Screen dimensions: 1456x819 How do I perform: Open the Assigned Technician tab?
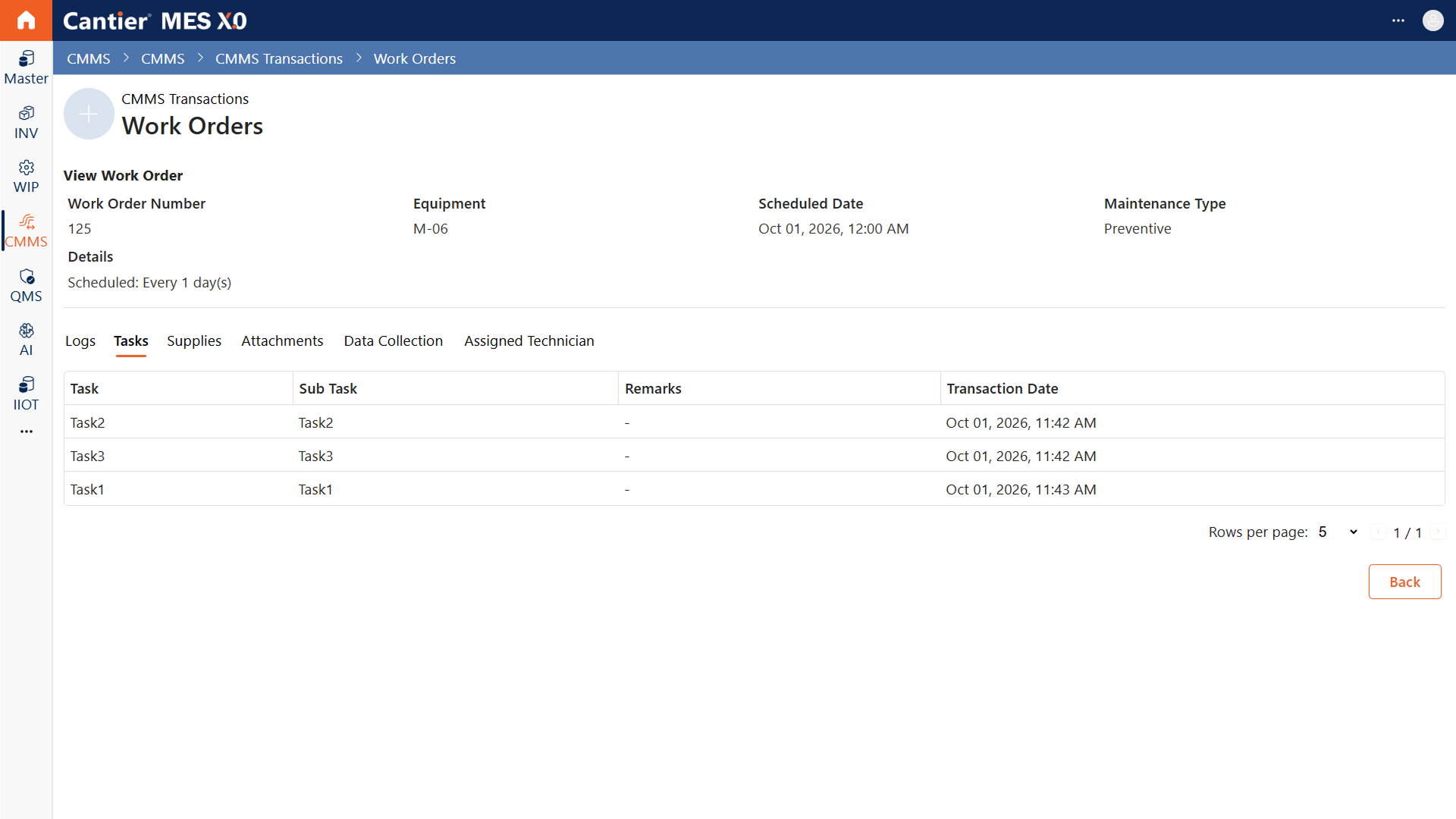(x=529, y=341)
